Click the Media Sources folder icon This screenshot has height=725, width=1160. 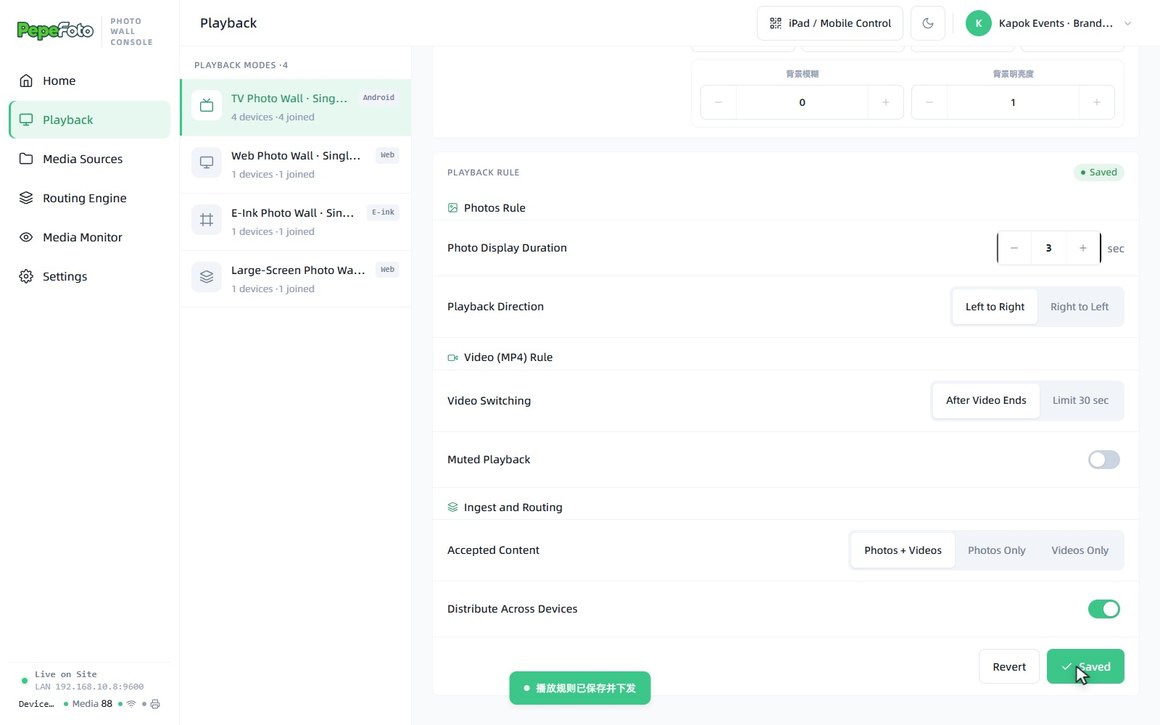pos(26,159)
